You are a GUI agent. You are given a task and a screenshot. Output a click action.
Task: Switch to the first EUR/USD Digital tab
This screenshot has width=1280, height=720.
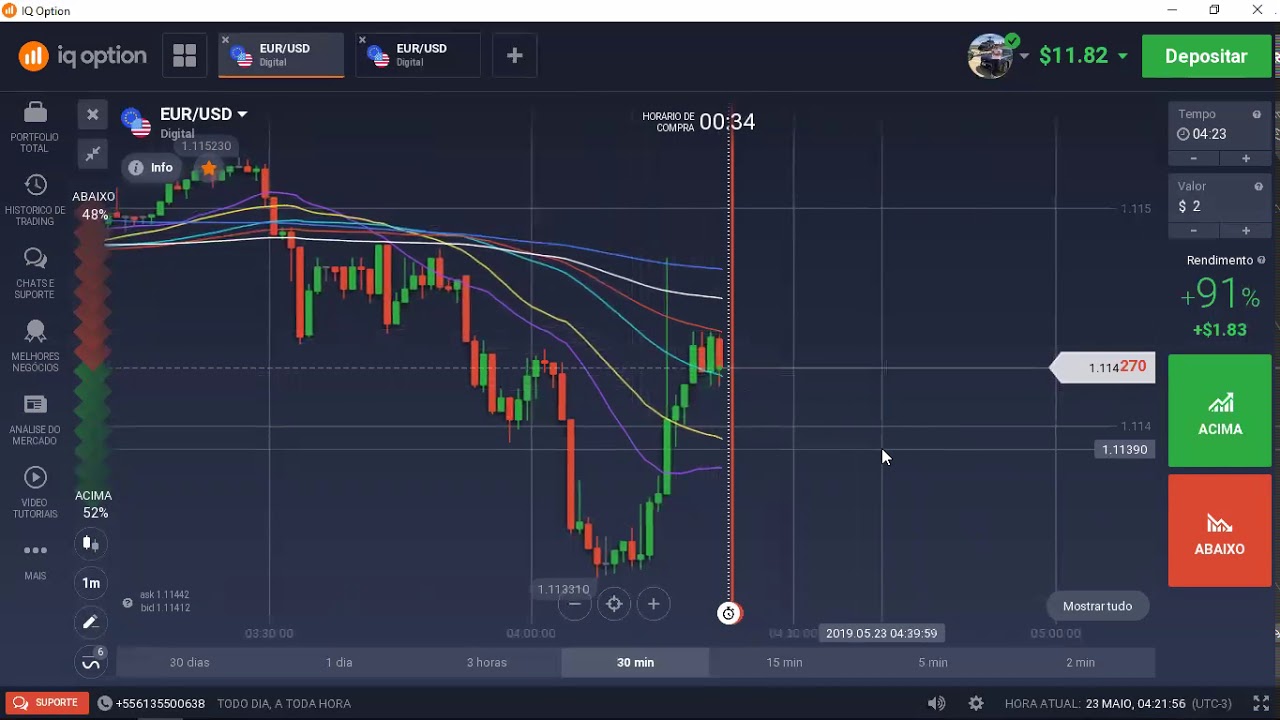click(x=281, y=55)
